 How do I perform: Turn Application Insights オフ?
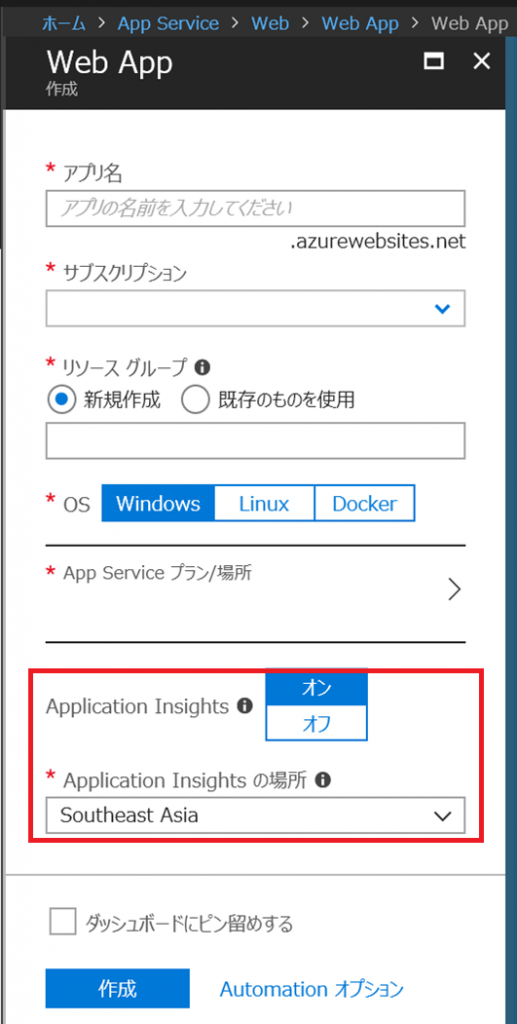(317, 723)
